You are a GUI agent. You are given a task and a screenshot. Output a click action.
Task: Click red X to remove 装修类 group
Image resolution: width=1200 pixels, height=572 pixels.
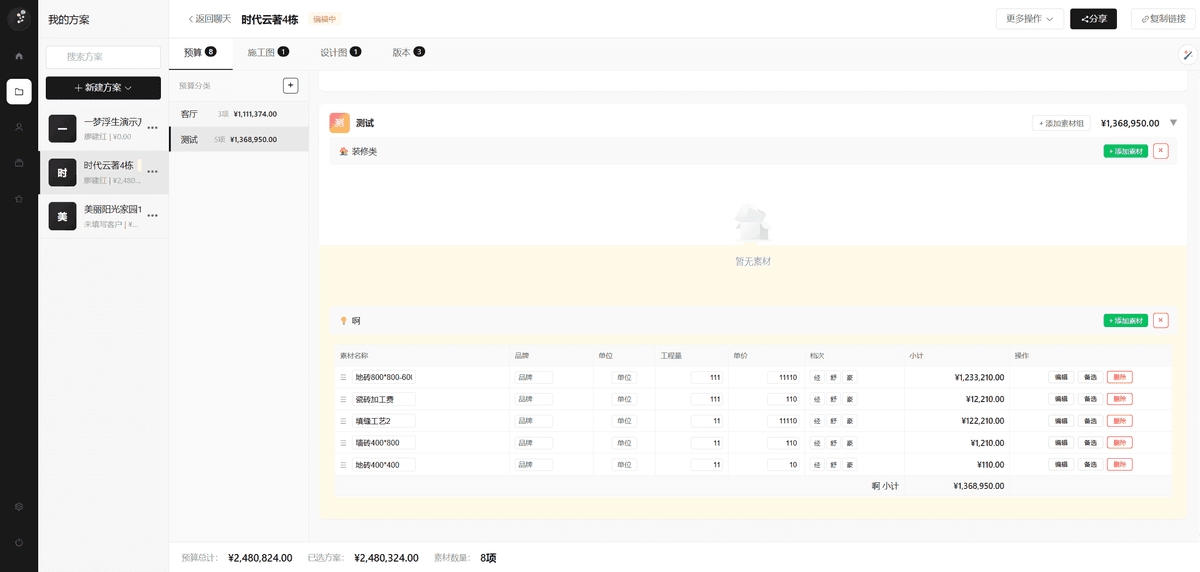(x=1160, y=151)
